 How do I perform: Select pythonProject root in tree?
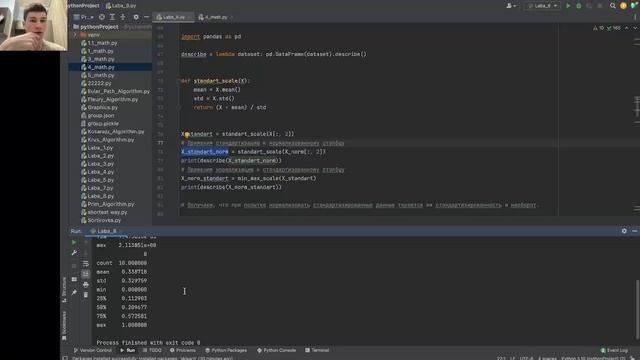[99, 27]
